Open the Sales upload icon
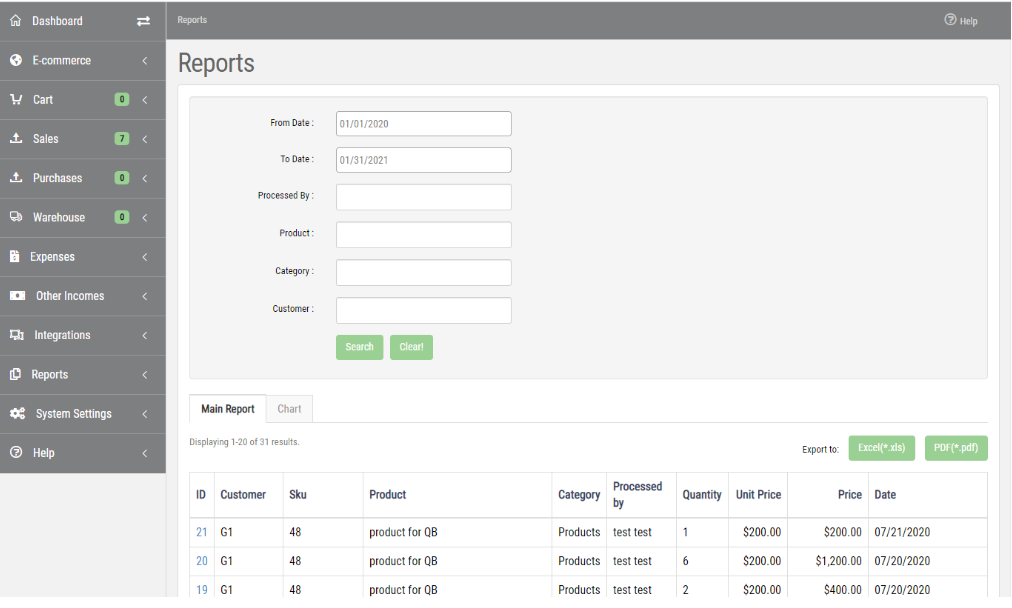The image size is (1012, 608). [15, 138]
